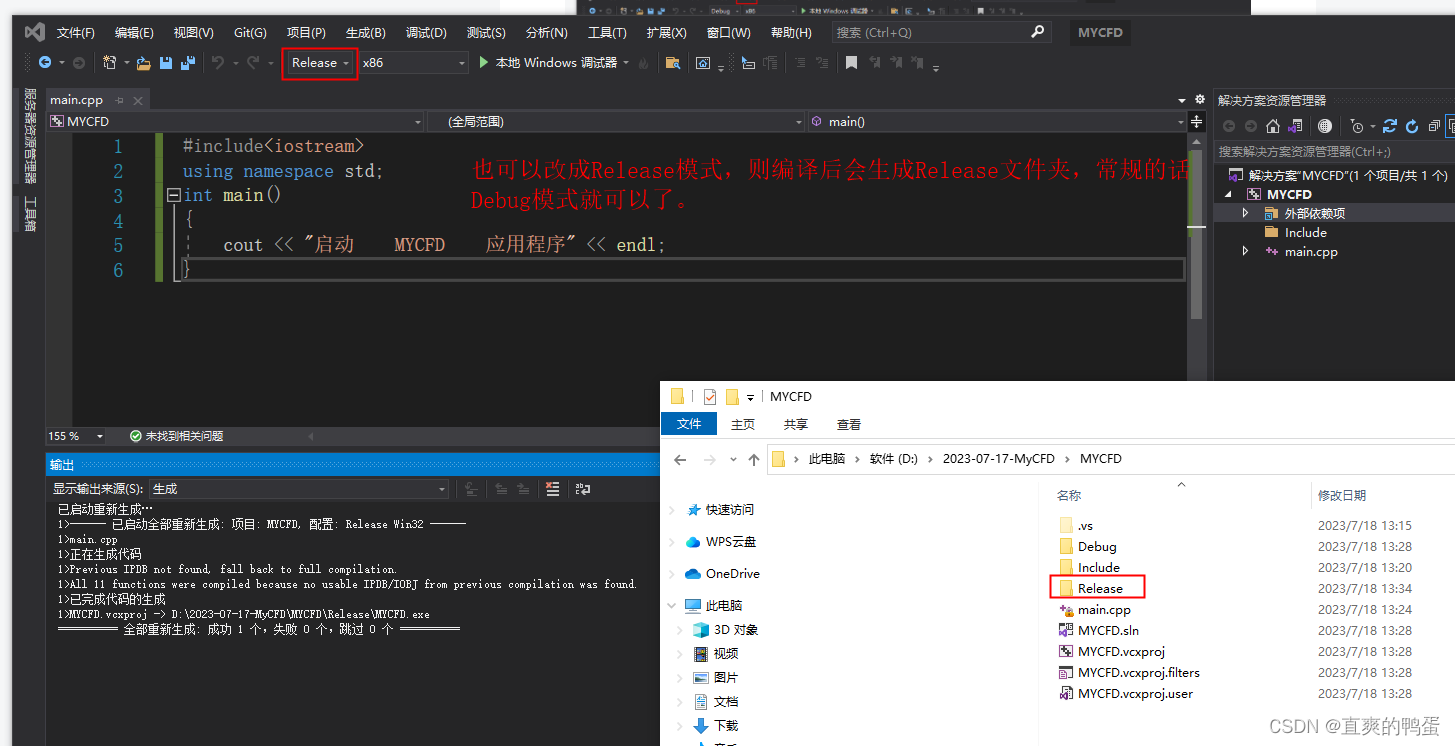Expand the 外部依赖项 node in Solution Explorer

click(x=1243, y=212)
